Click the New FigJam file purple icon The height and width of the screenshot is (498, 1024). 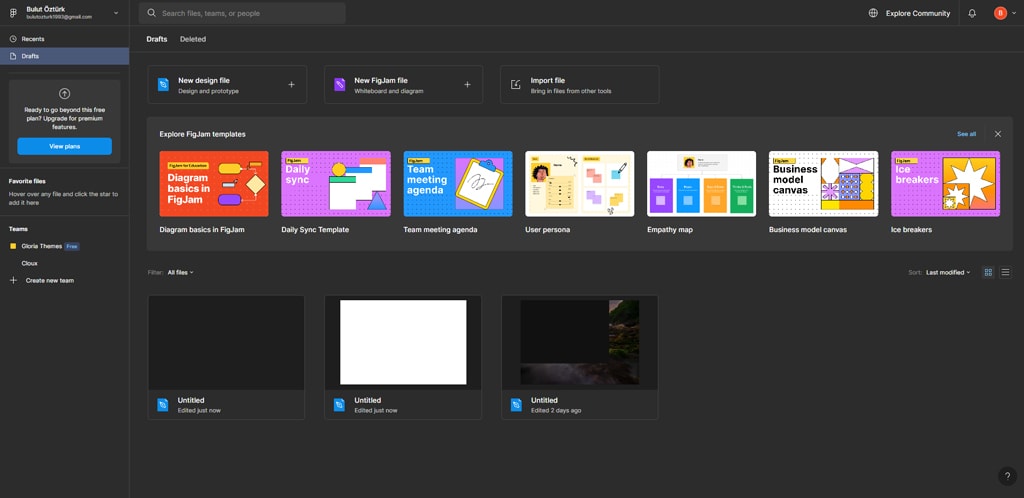(340, 84)
